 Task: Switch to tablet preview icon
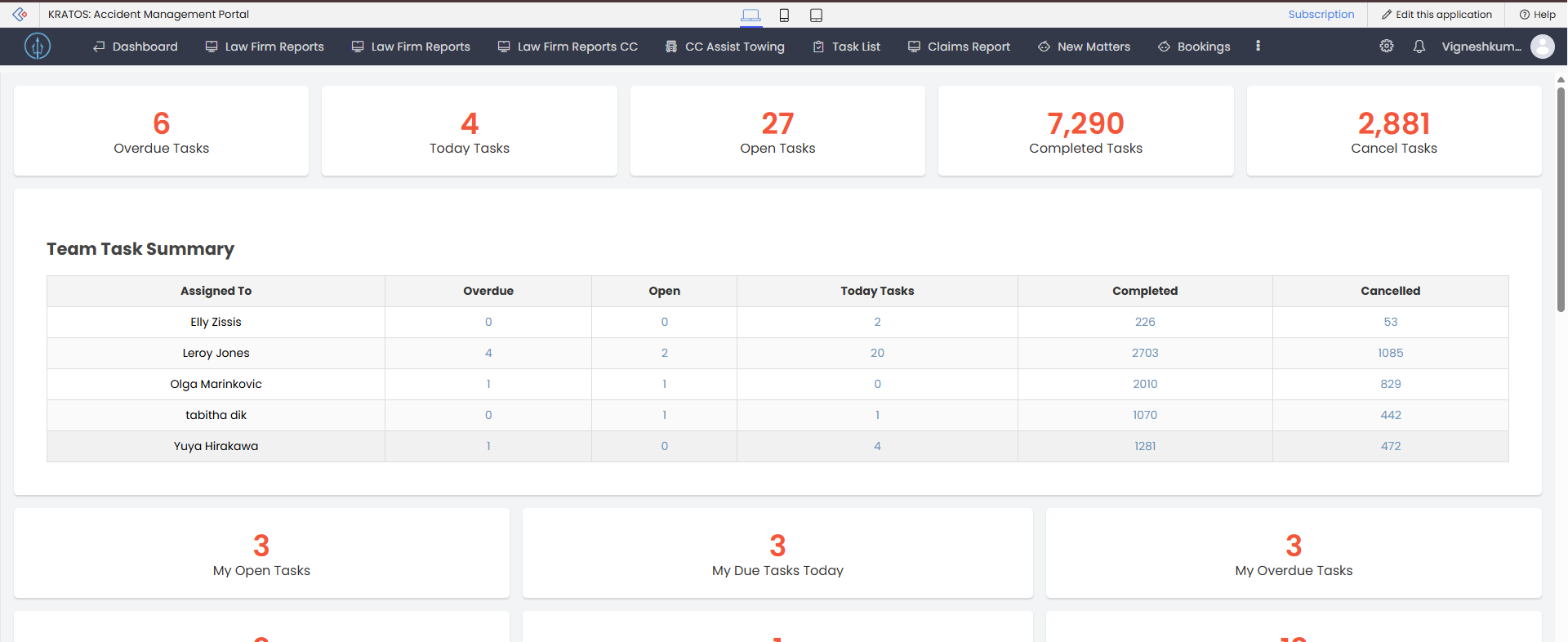click(816, 15)
